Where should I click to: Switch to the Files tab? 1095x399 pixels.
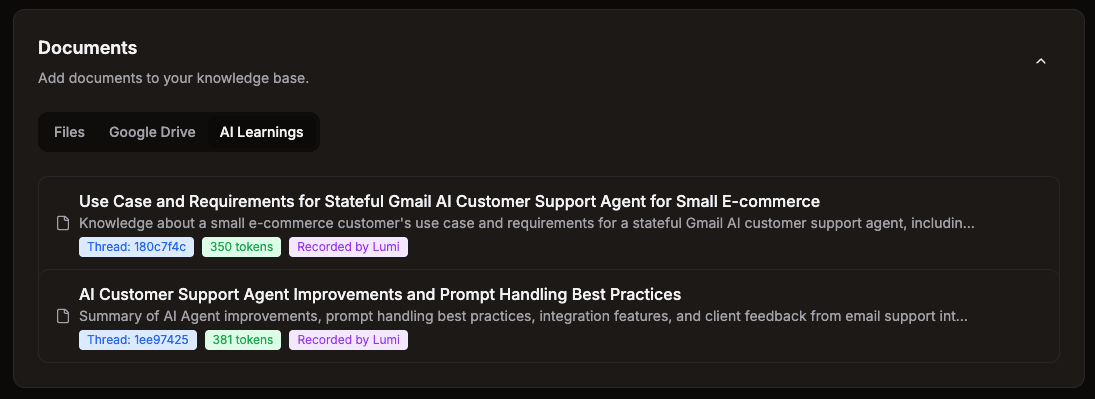point(69,132)
